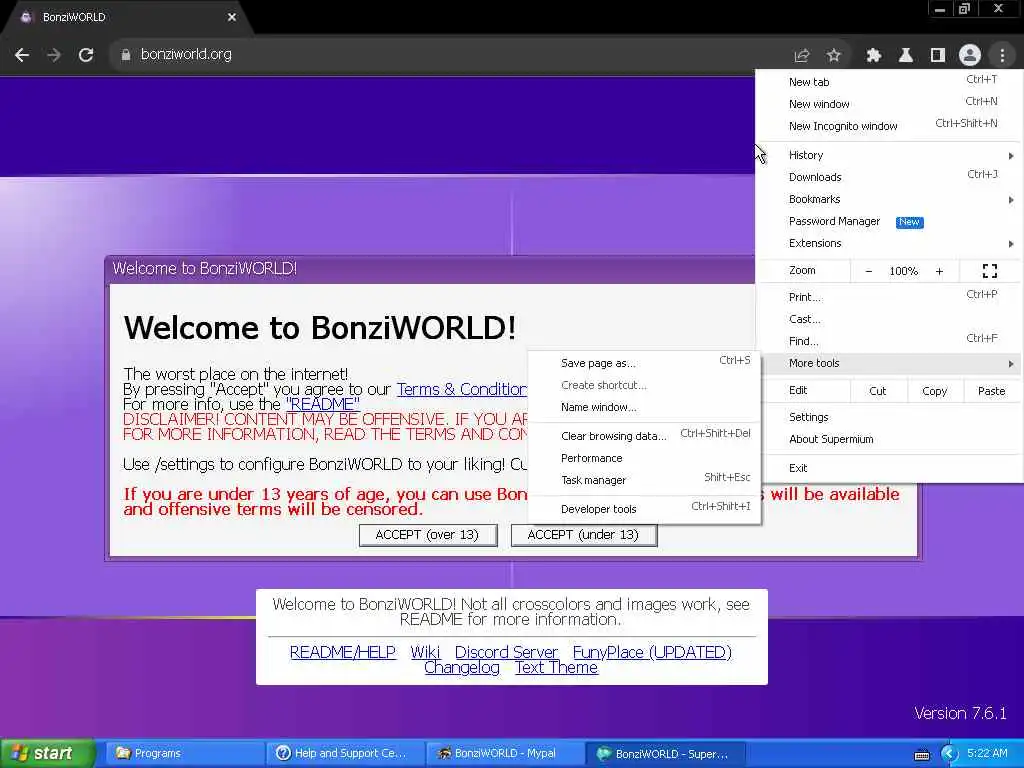1024x768 pixels.
Task: Select Cast... from the menu
Action: (x=889, y=319)
